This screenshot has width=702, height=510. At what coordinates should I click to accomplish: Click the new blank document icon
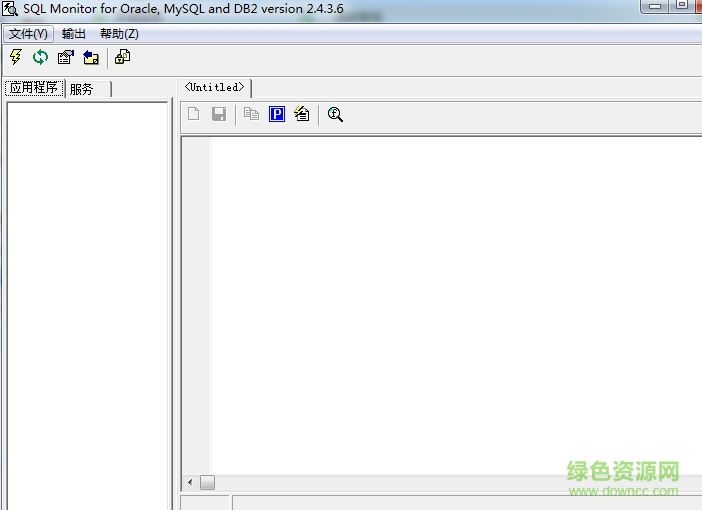[x=193, y=114]
